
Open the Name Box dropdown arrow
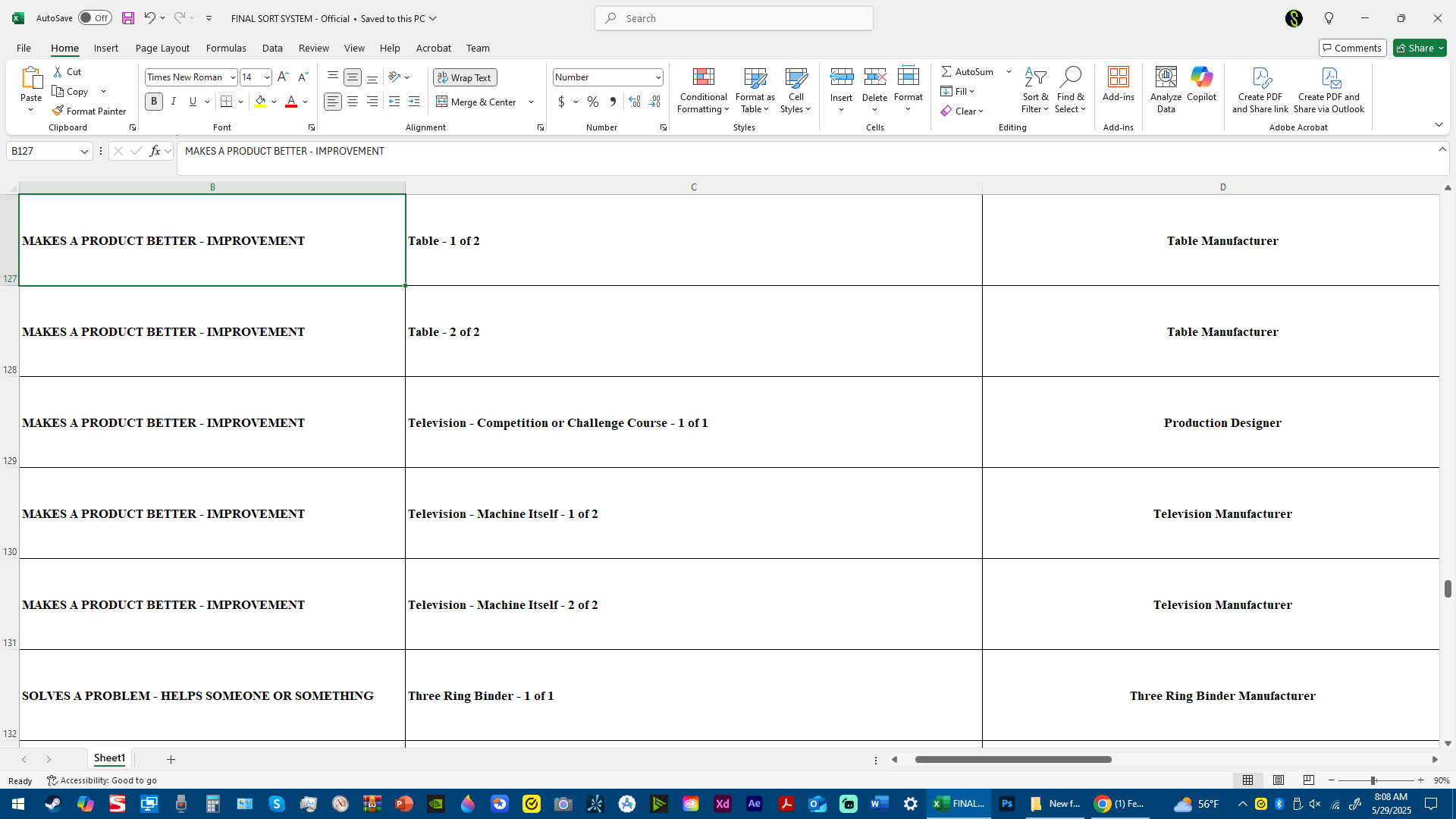(x=84, y=152)
